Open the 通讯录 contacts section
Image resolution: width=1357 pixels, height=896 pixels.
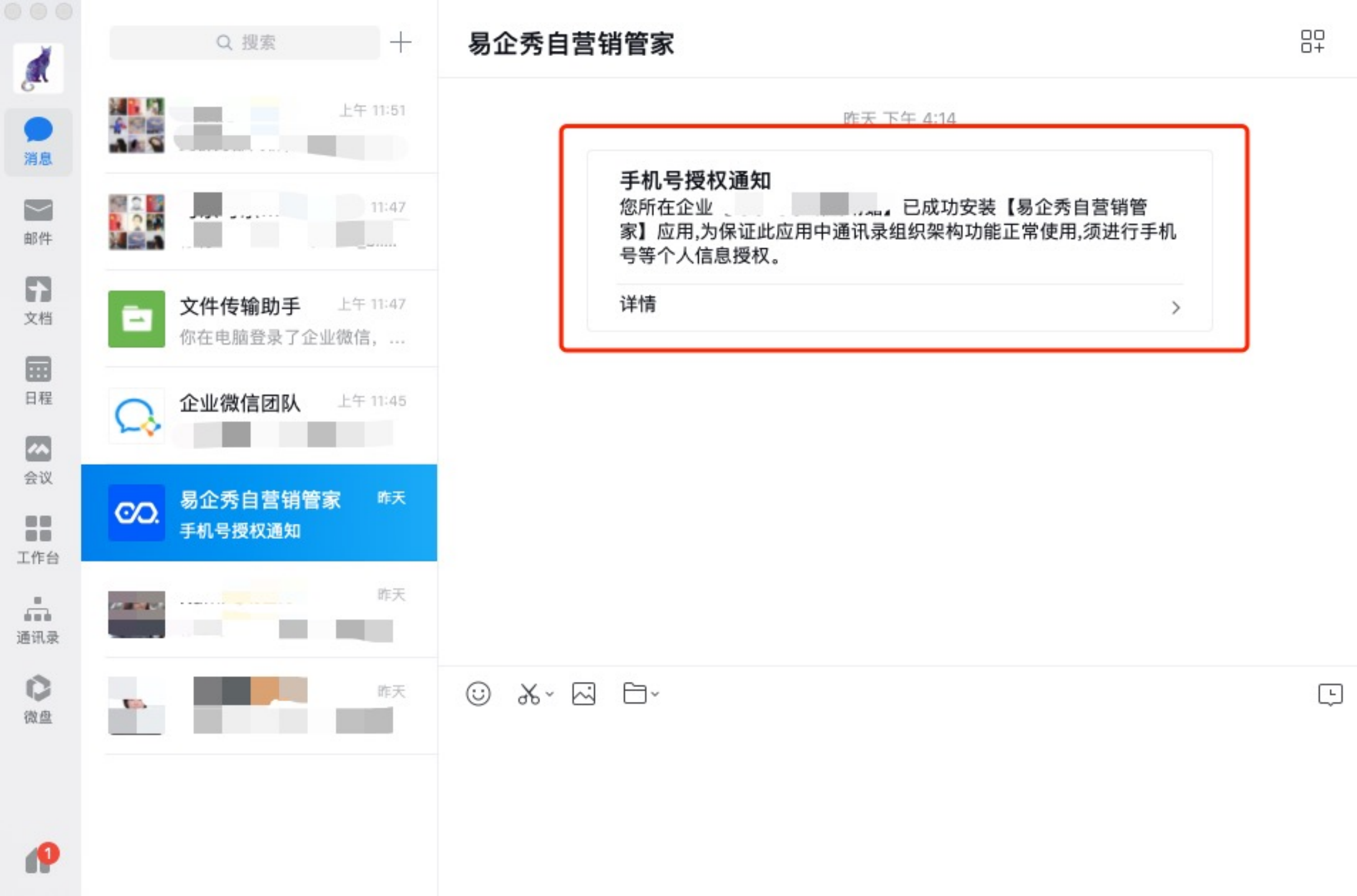click(38, 620)
